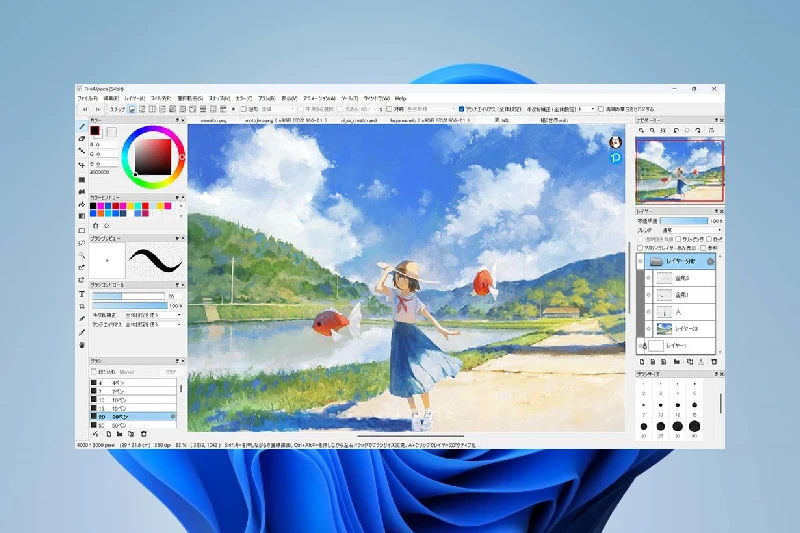
Task: Delete layer using the layer panel trash icon
Action: tap(715, 361)
